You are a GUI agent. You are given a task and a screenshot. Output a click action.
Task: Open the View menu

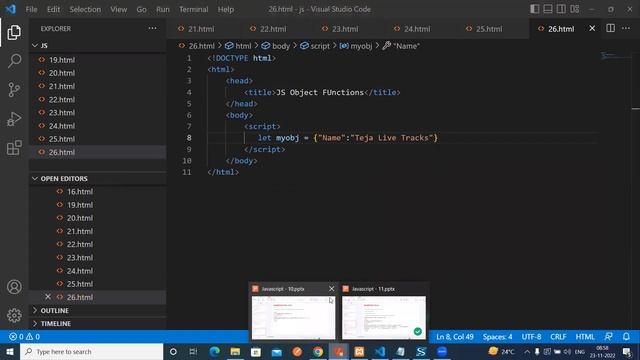tap(118, 9)
